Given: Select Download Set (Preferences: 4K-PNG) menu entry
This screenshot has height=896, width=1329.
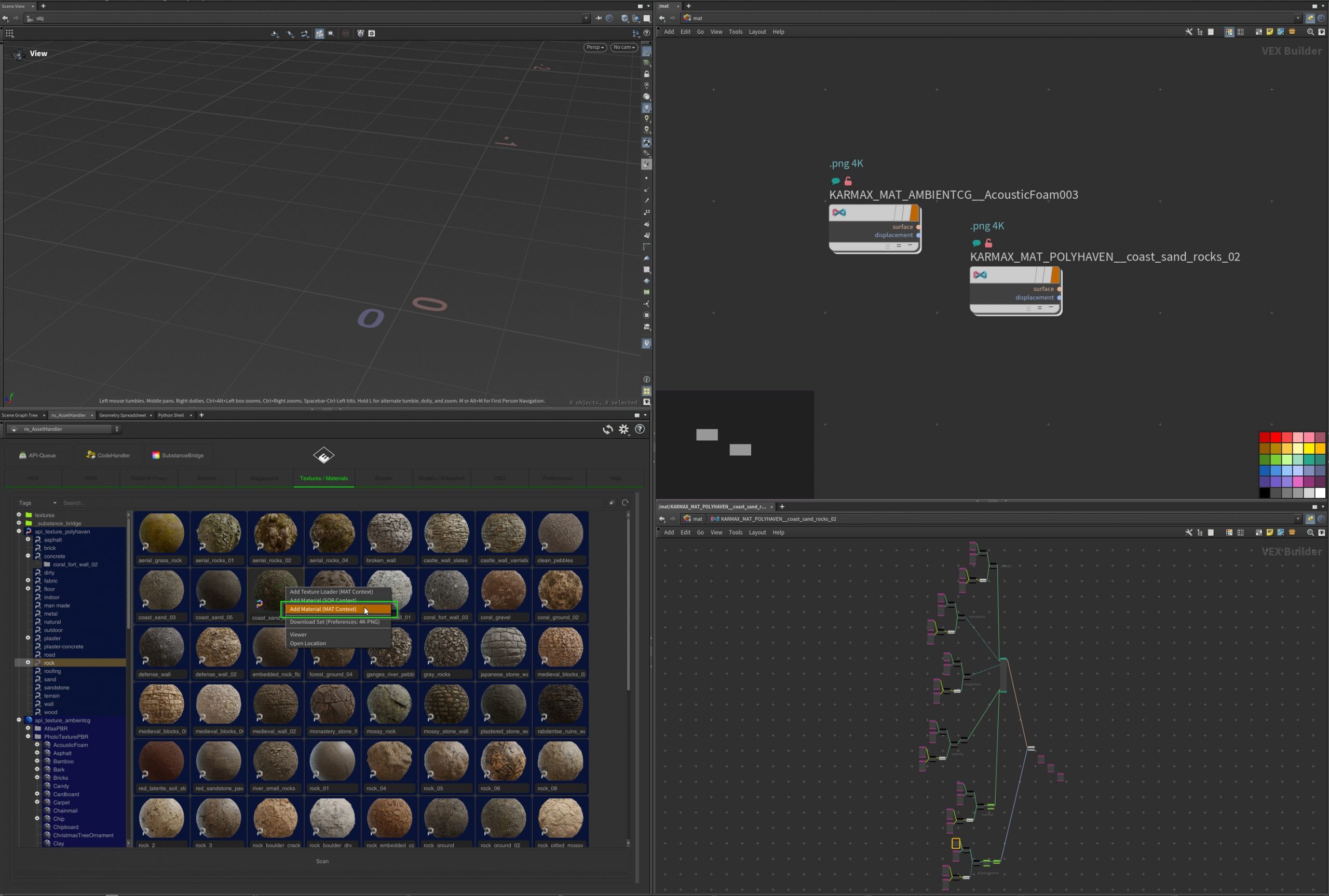Looking at the screenshot, I should [x=334, y=622].
